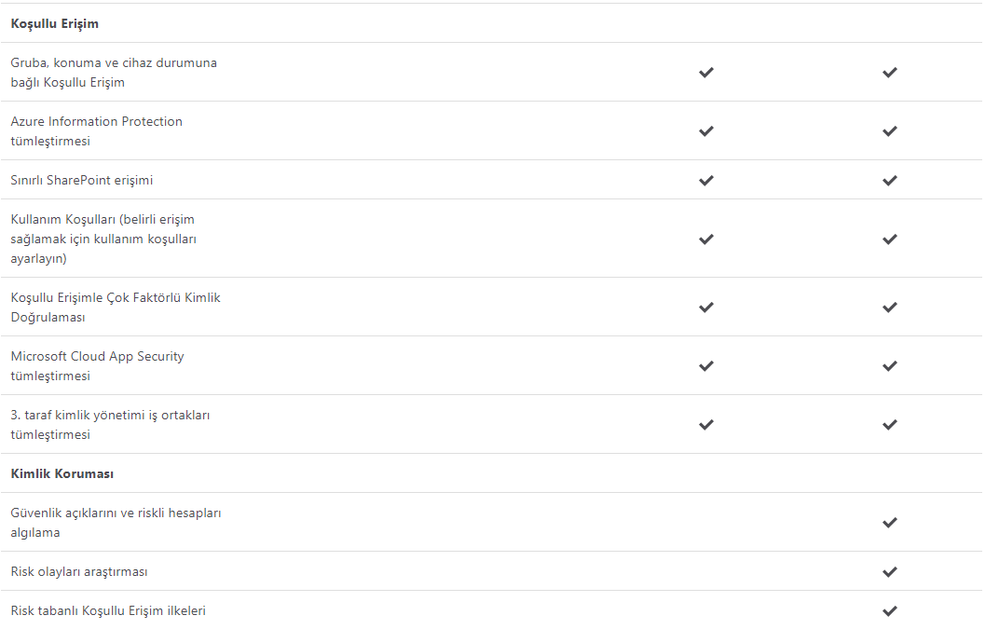Click Microsoft Cloud App Security tümleştirmesi label
This screenshot has width=999, height=629.
coord(97,366)
